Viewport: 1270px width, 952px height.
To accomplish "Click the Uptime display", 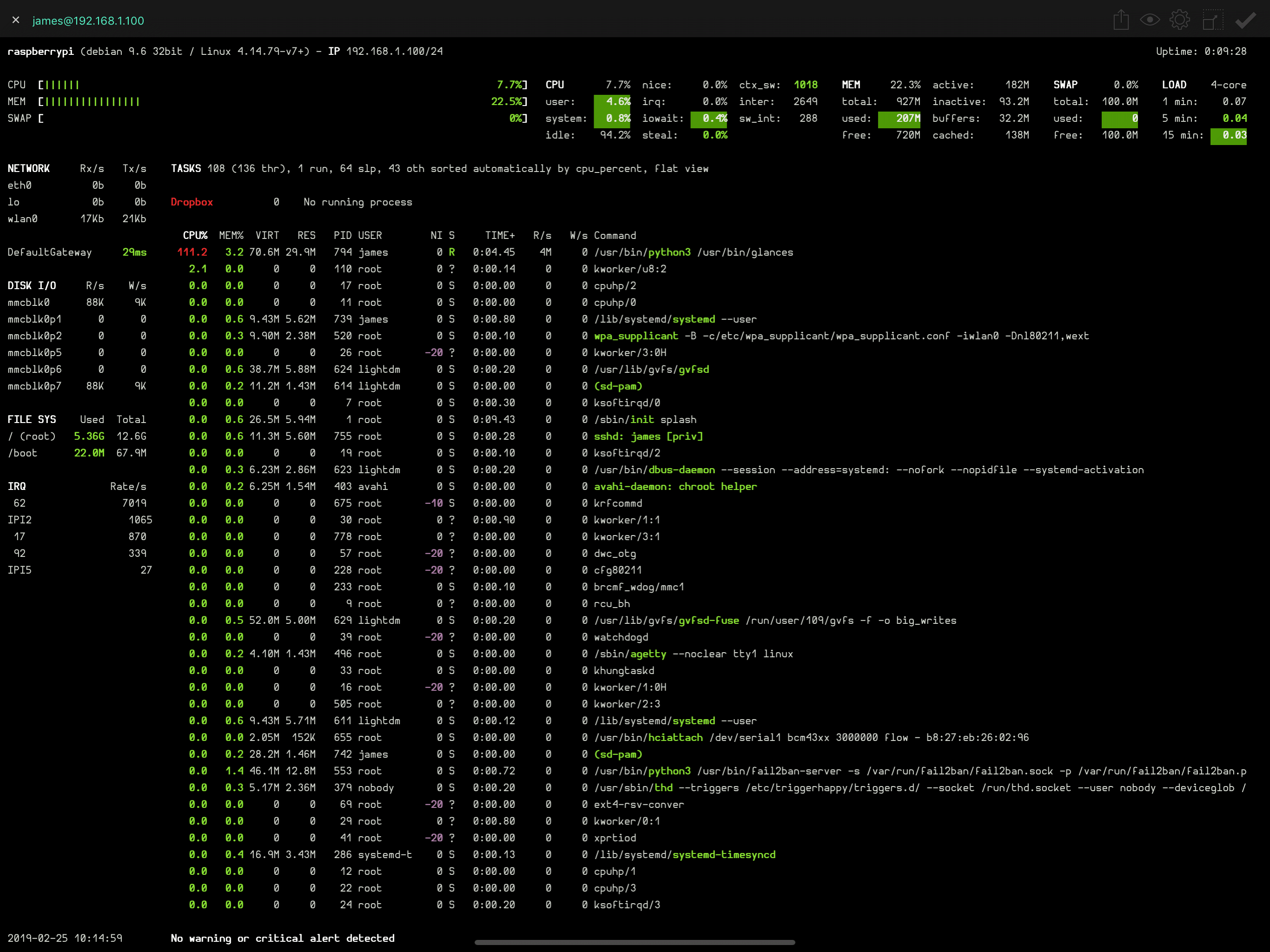I will click(x=1201, y=52).
